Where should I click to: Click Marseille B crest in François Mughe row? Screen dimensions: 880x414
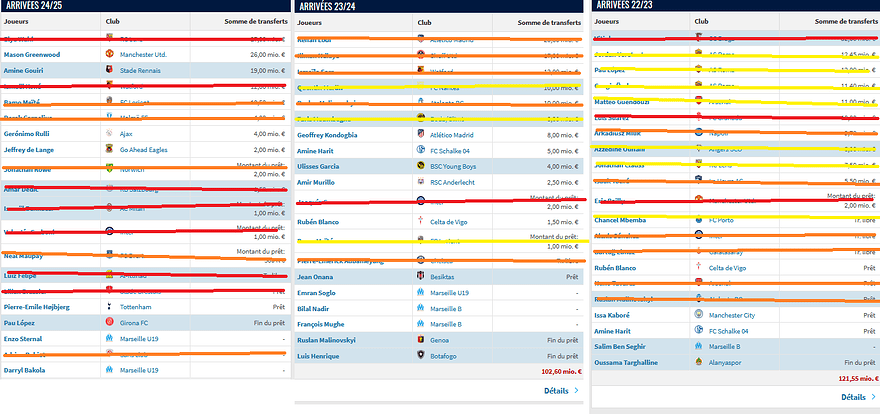point(421,324)
